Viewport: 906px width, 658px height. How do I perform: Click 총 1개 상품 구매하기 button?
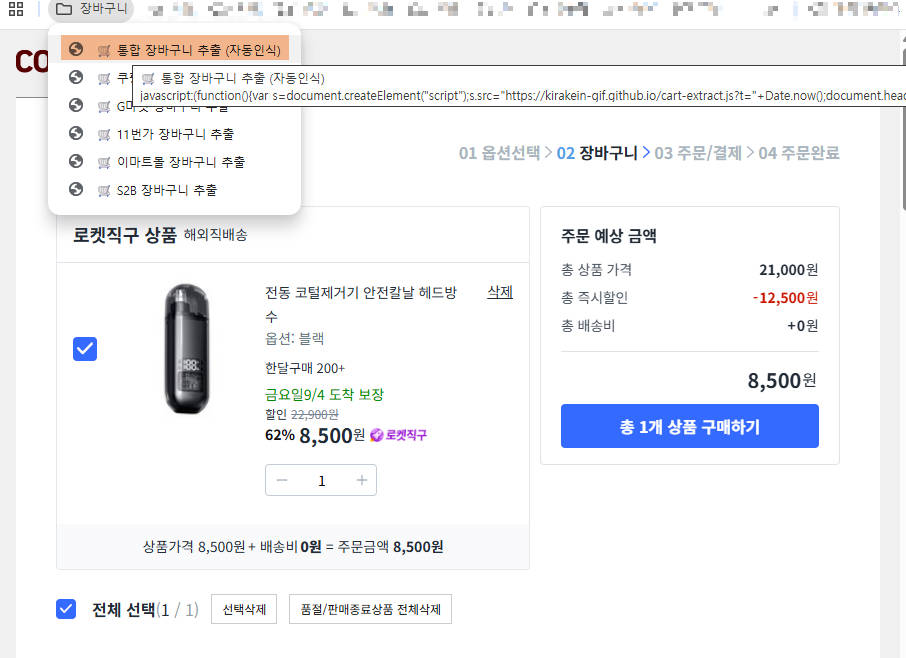click(689, 426)
